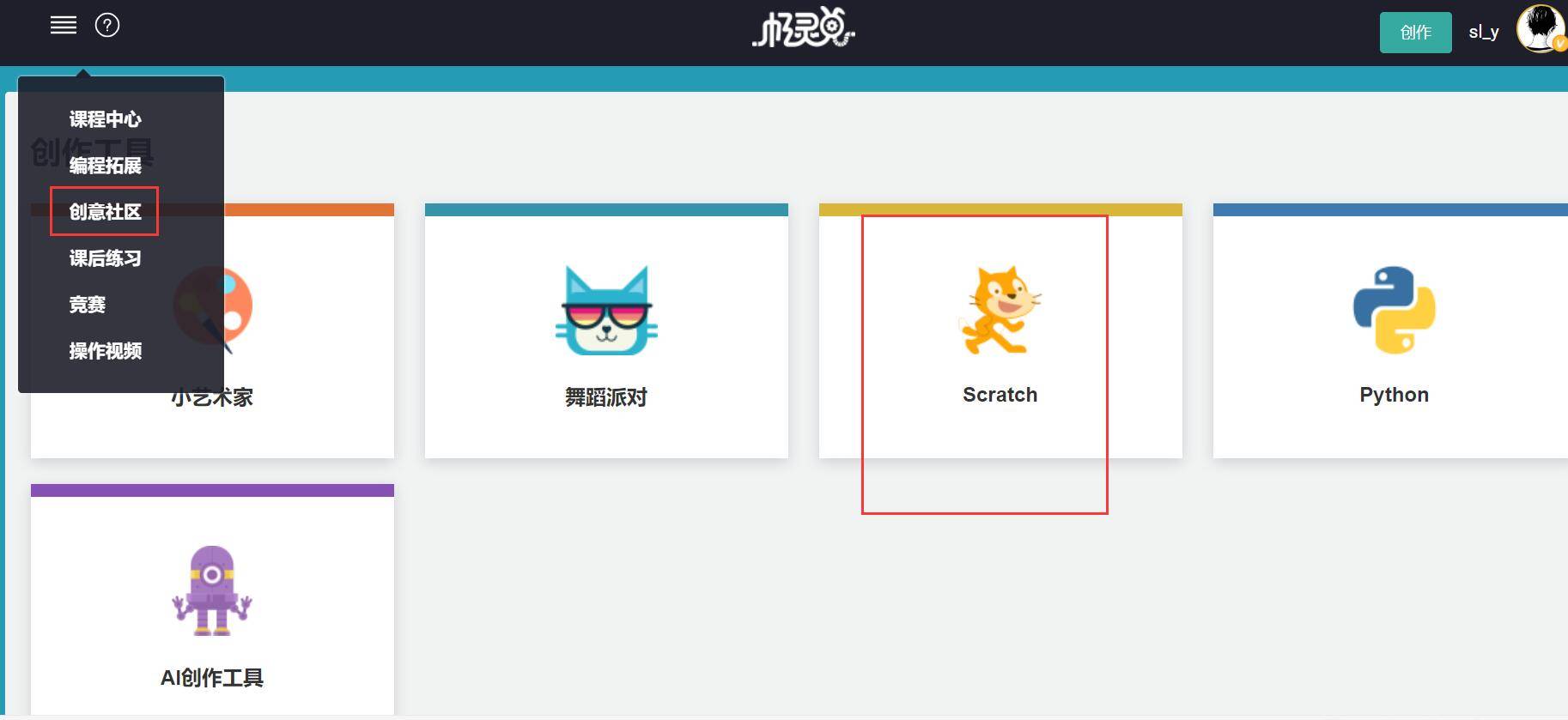The image size is (1568, 720).
Task: Open the AI创作工具 label
Action: pos(212,678)
